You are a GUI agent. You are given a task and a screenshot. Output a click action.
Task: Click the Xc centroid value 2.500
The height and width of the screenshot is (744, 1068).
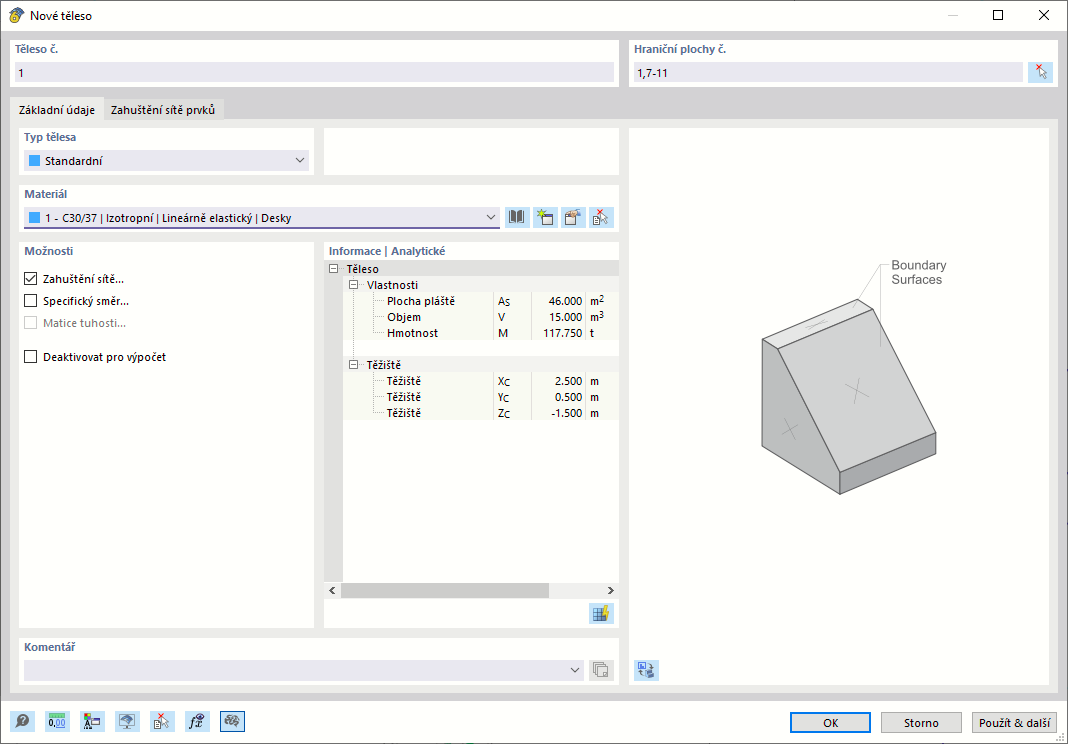[568, 381]
